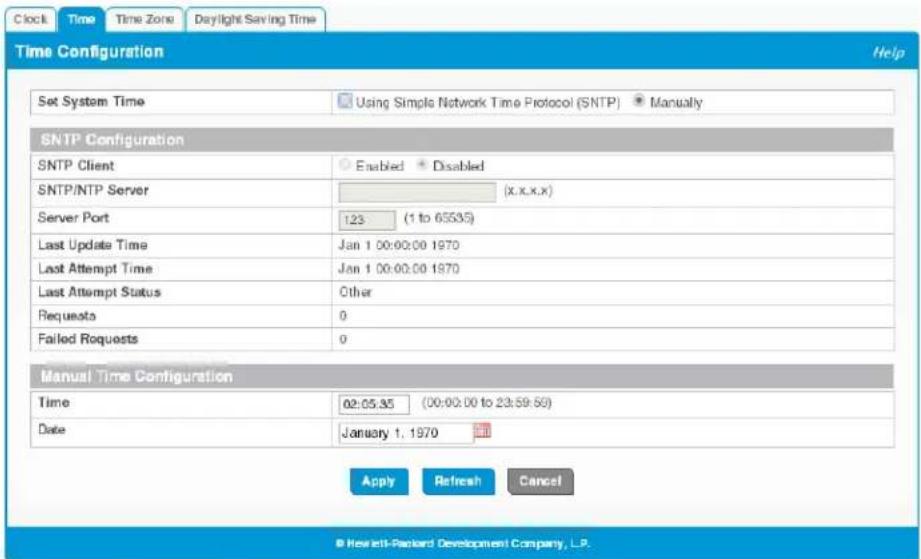The height and width of the screenshot is (559, 921).
Task: Open the Clock tab
Action: pos(31,19)
